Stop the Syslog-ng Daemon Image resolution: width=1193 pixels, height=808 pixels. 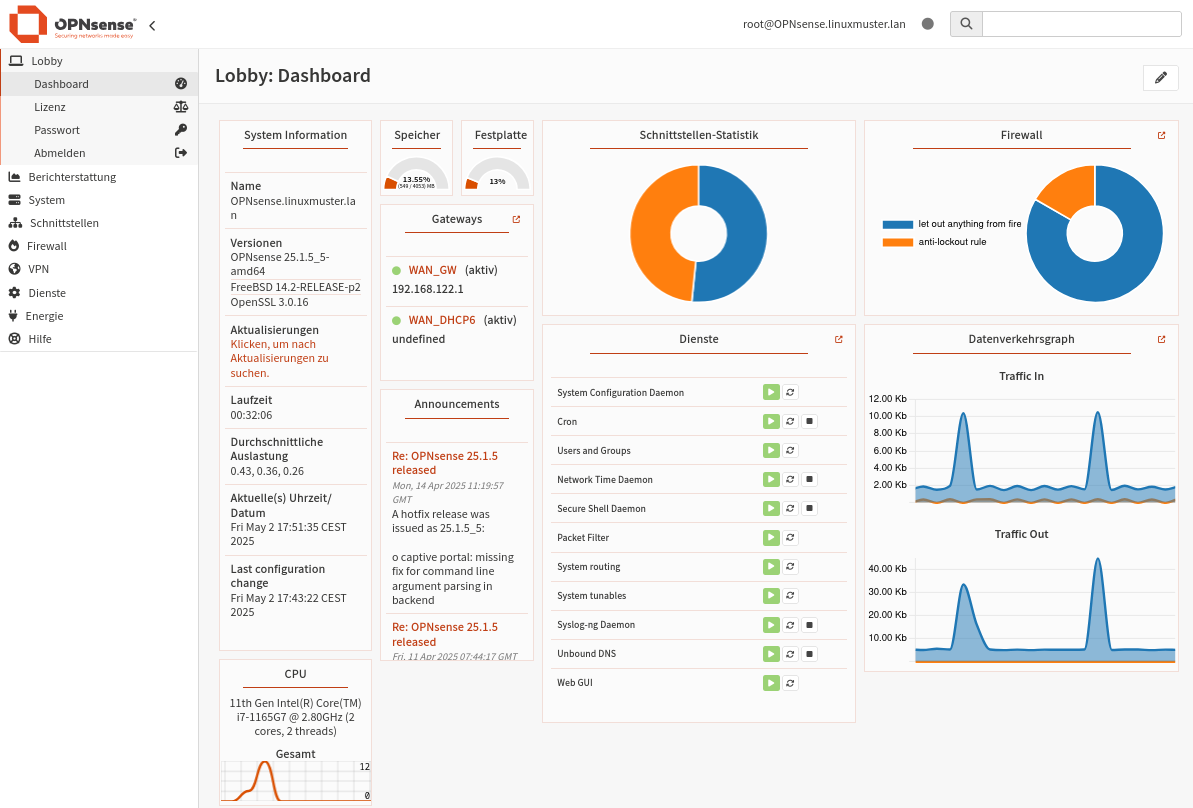pyautogui.click(x=810, y=625)
